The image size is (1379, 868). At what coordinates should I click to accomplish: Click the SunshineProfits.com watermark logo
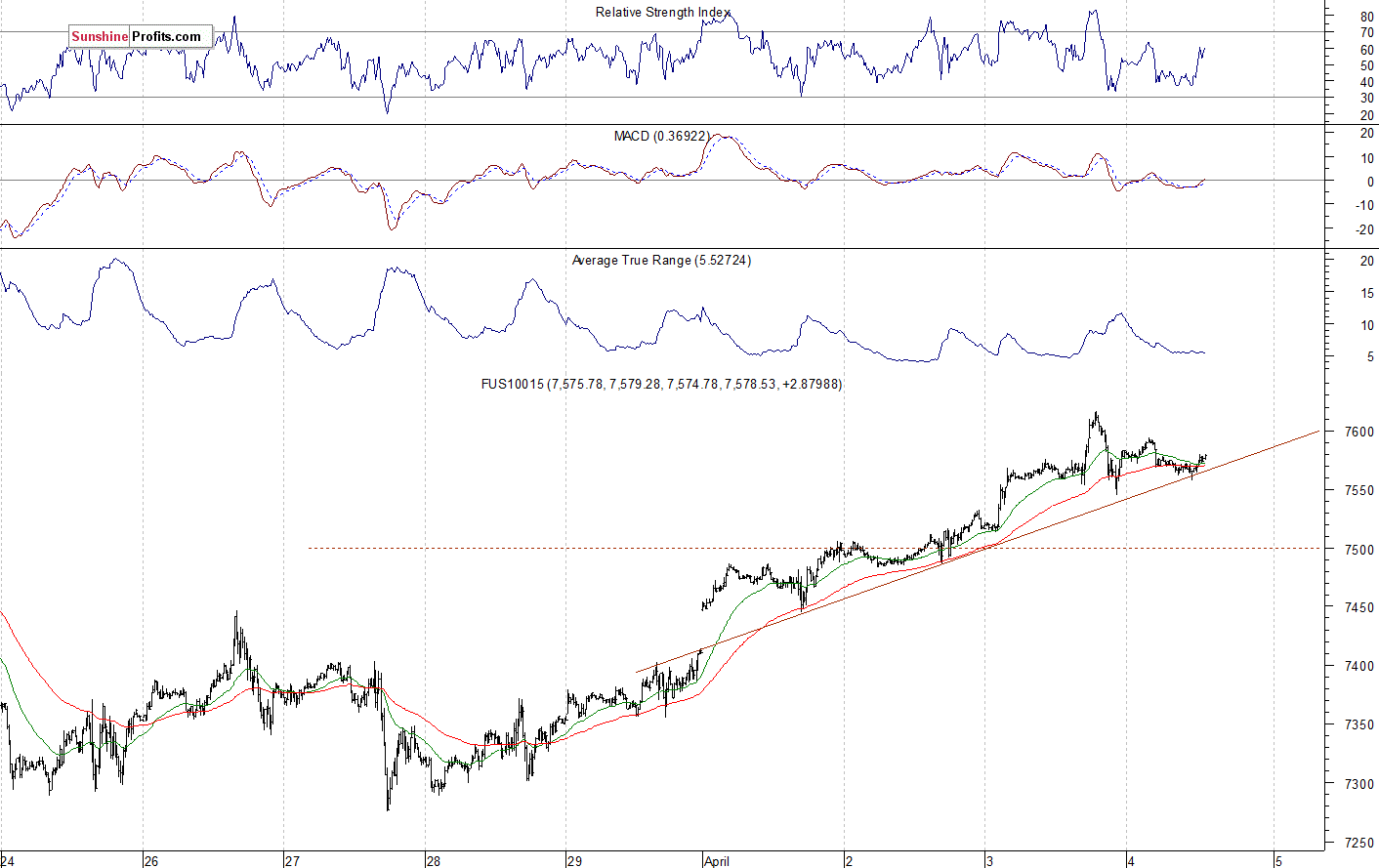coord(141,37)
